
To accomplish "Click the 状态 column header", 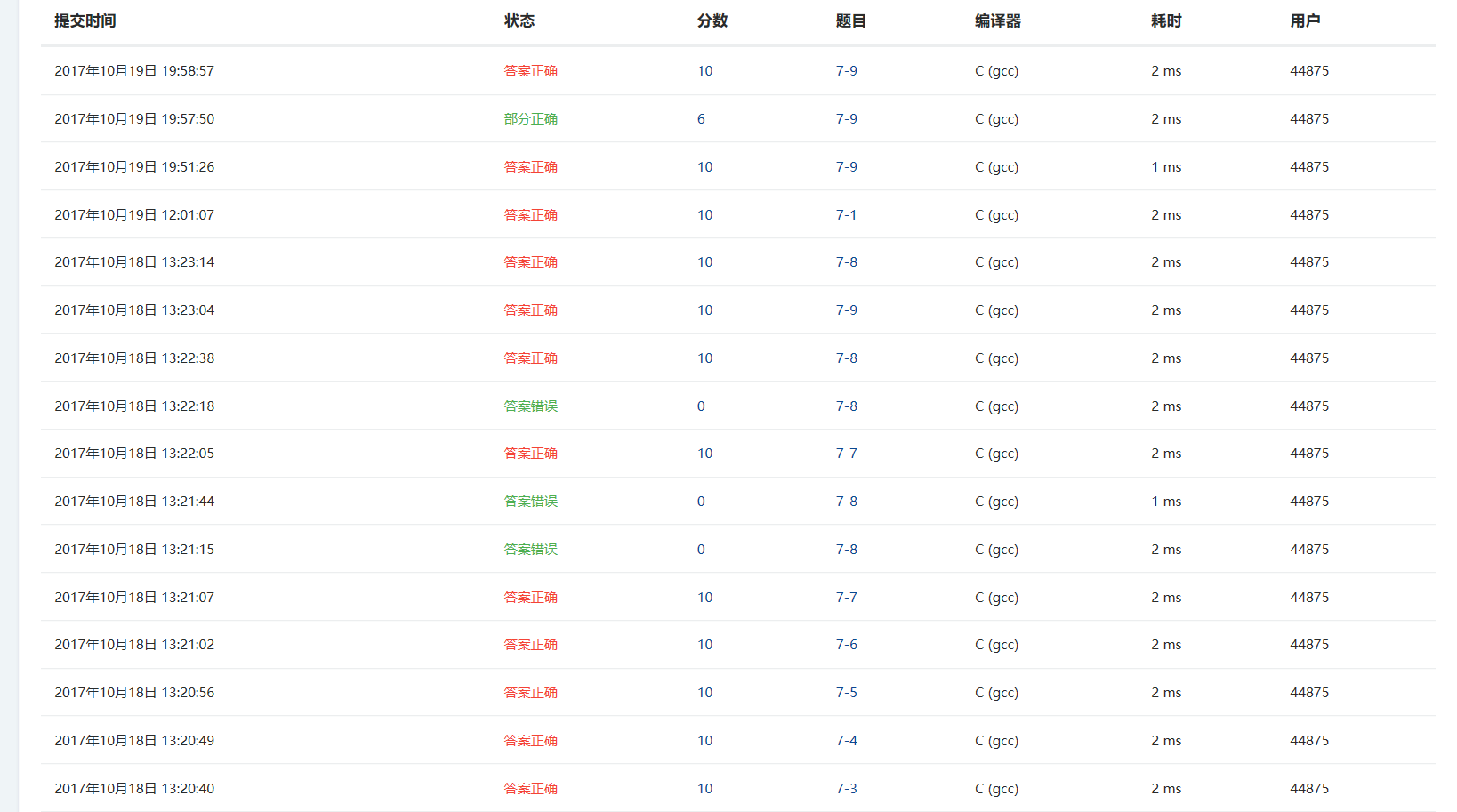I will 519,21.
